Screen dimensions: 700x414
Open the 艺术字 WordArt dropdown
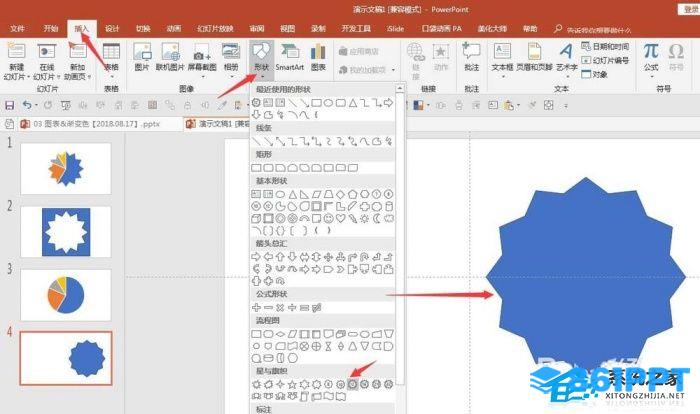(567, 60)
